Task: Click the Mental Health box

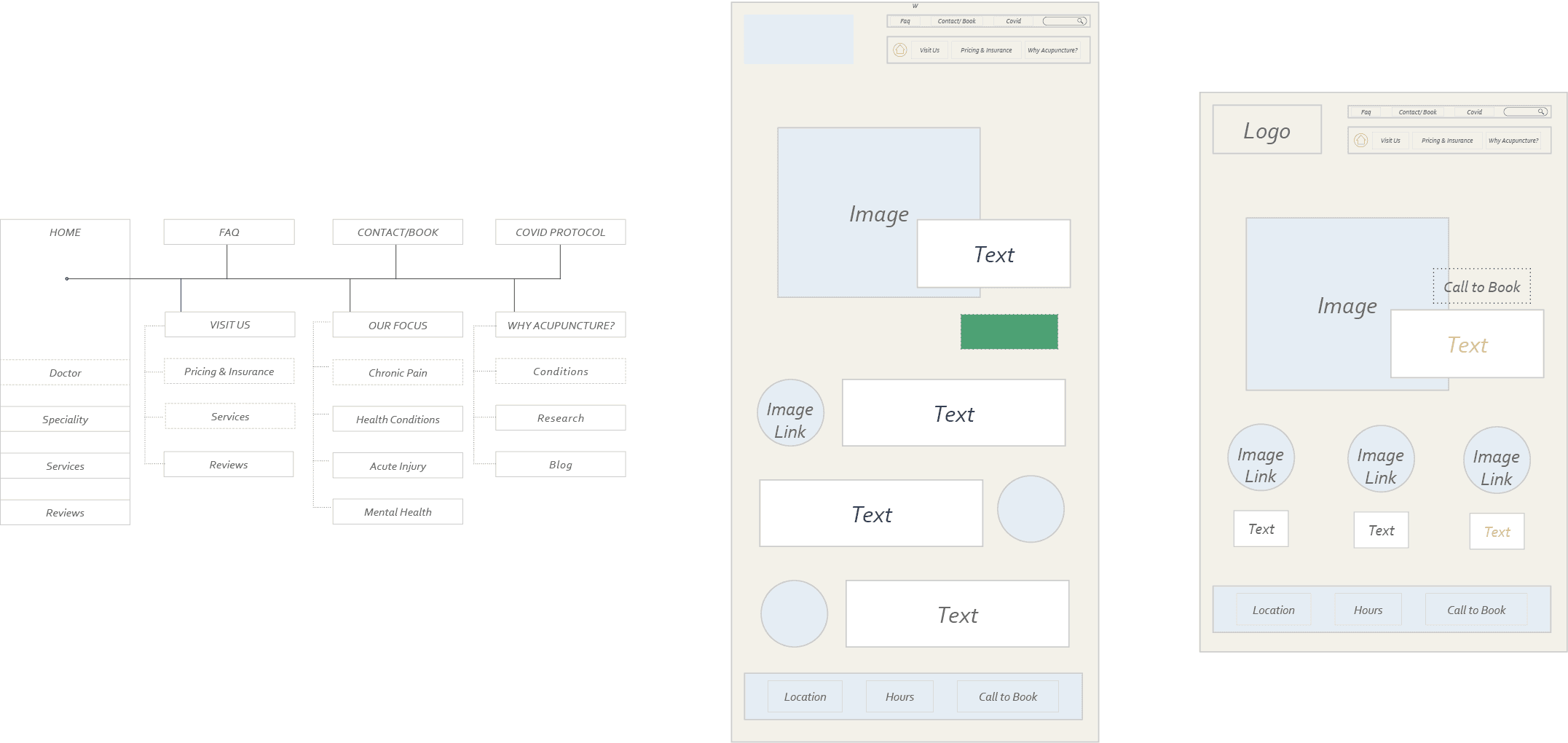Action: 398,511
